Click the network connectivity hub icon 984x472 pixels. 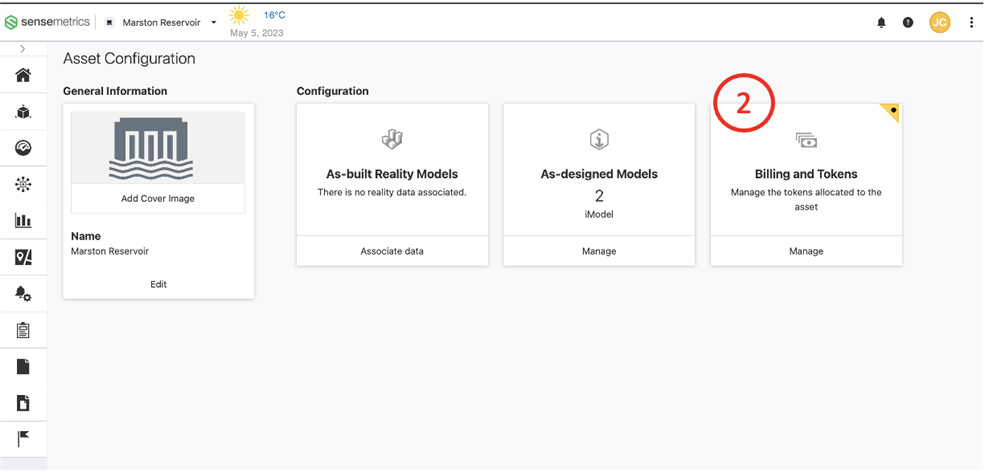[x=23, y=184]
